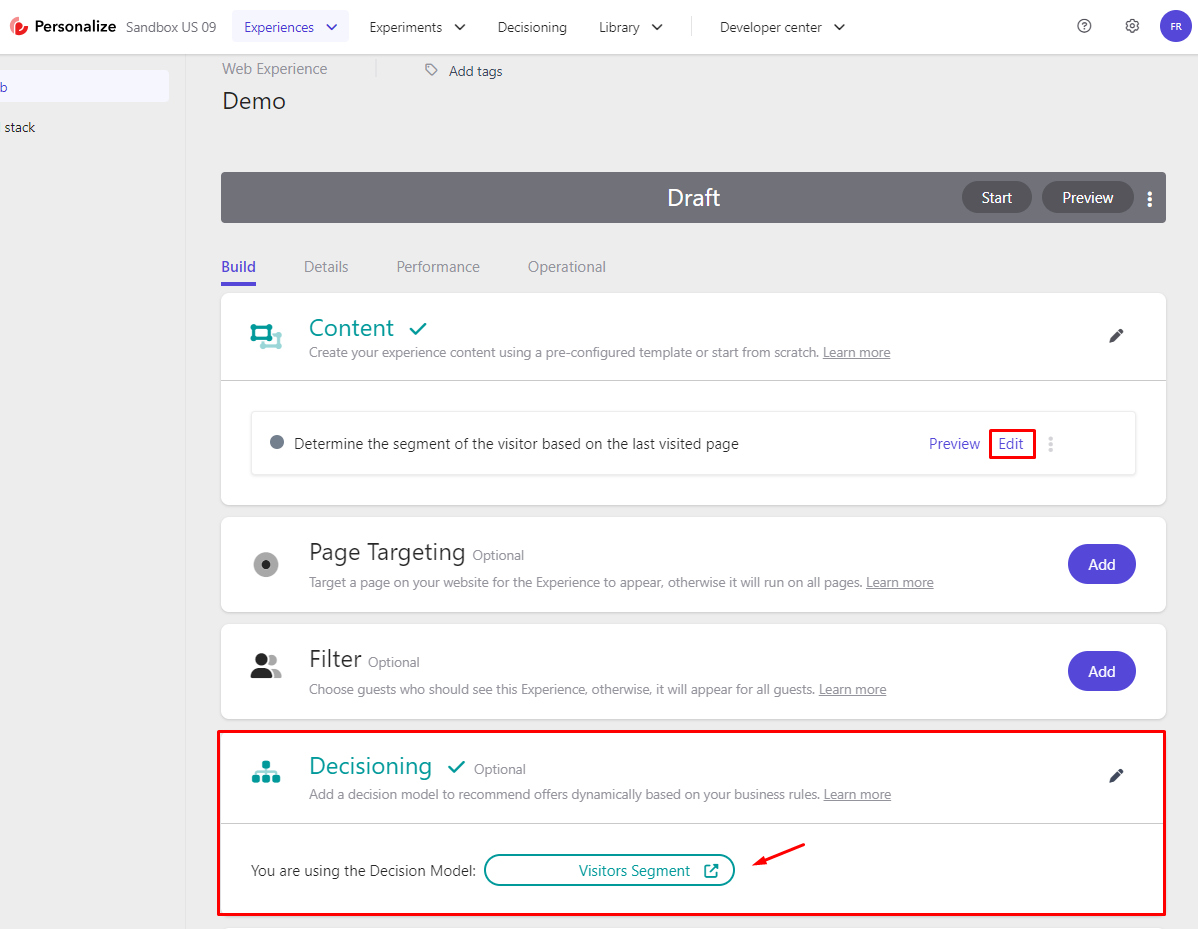This screenshot has height=929, width=1198.
Task: Click the Start button
Action: (x=996, y=197)
